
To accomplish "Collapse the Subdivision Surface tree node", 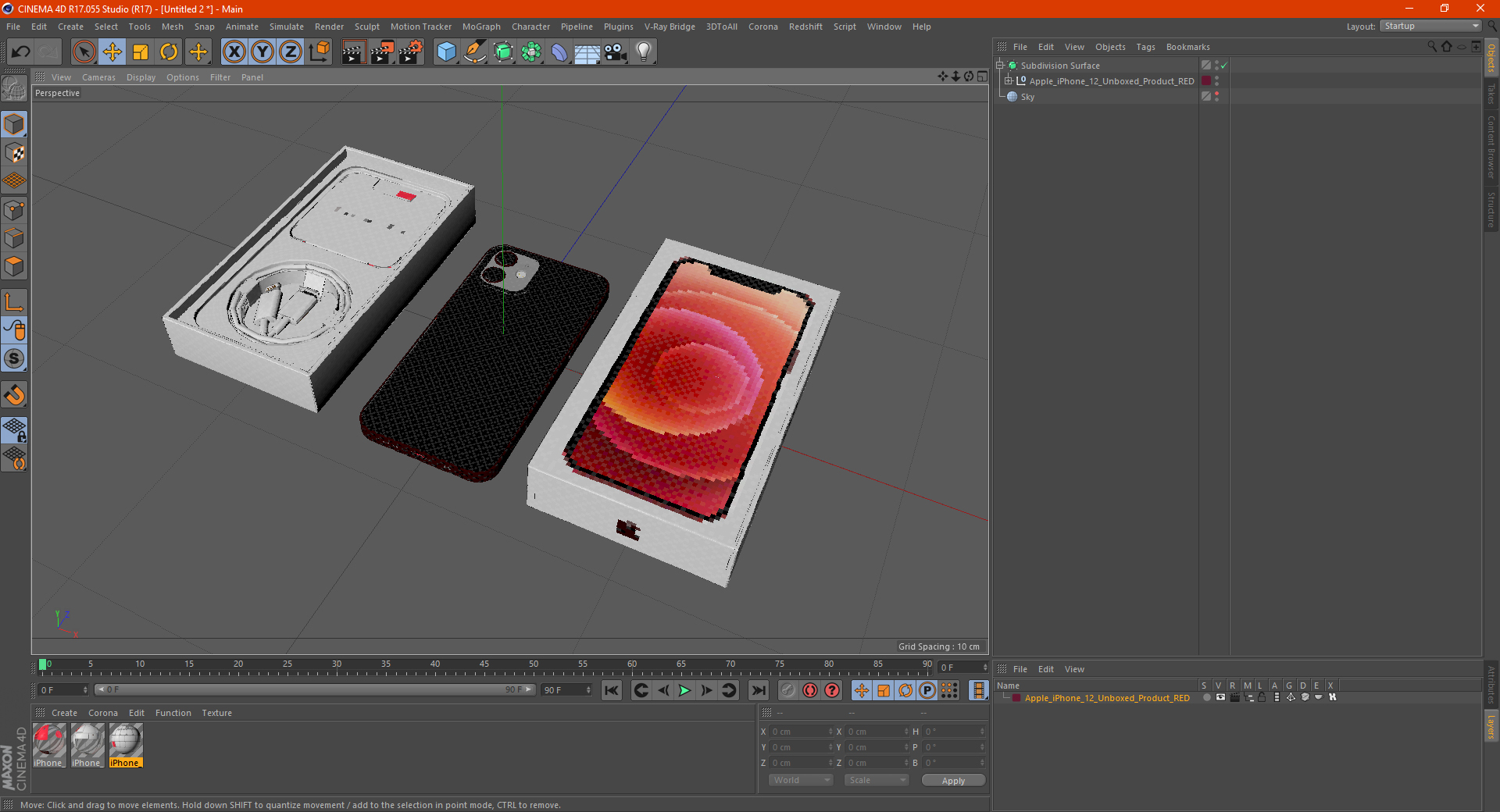I will (1000, 66).
